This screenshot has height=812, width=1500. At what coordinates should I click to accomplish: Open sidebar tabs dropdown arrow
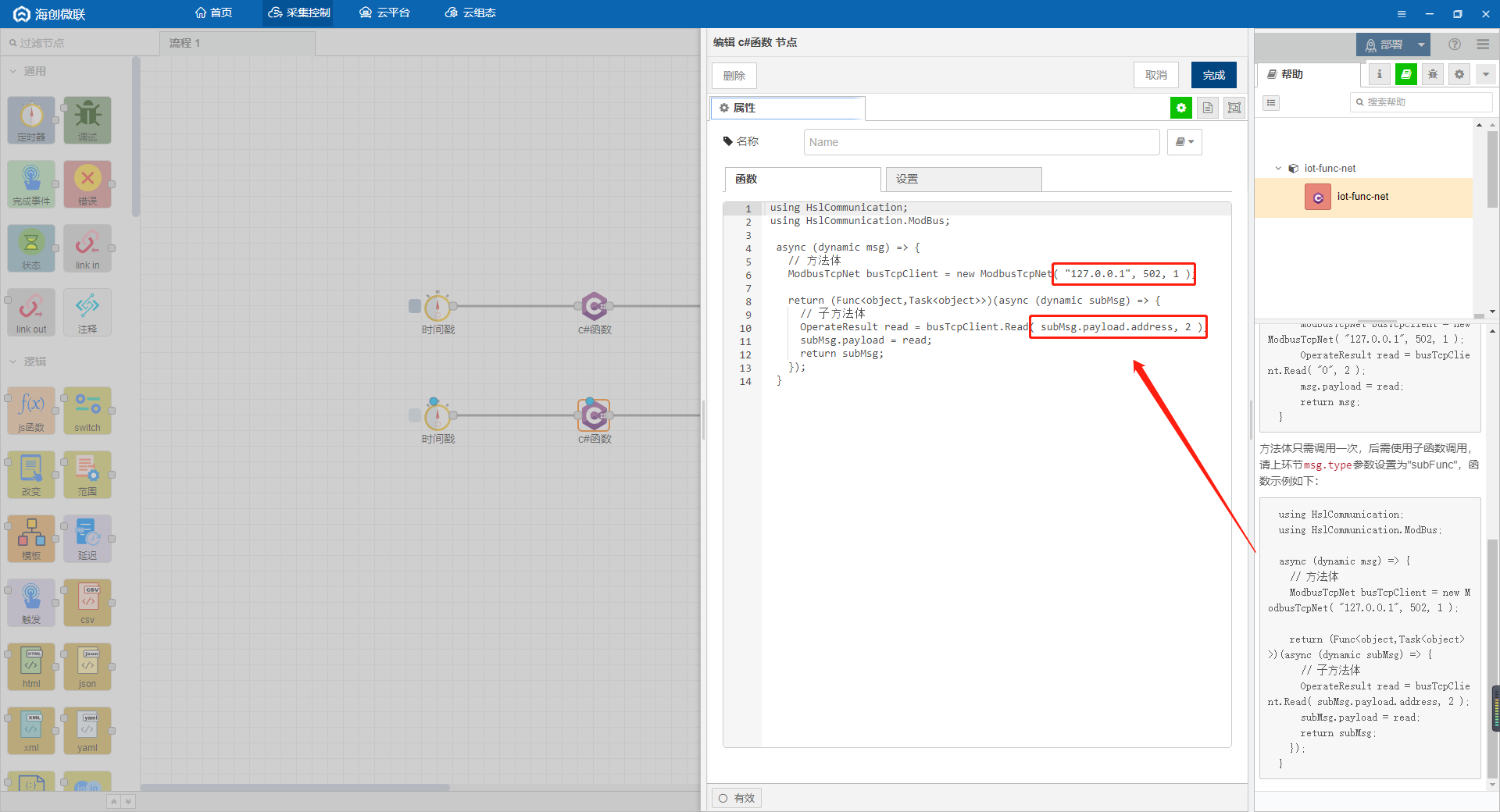pos(1485,74)
